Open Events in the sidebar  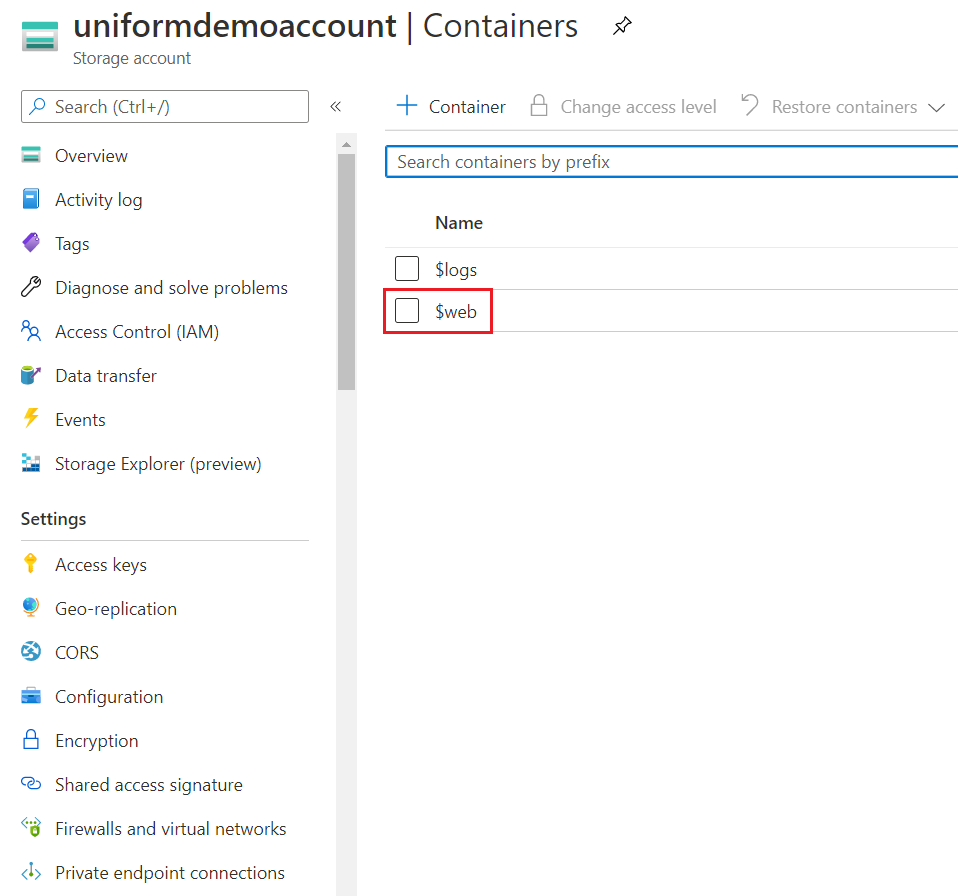[80, 420]
